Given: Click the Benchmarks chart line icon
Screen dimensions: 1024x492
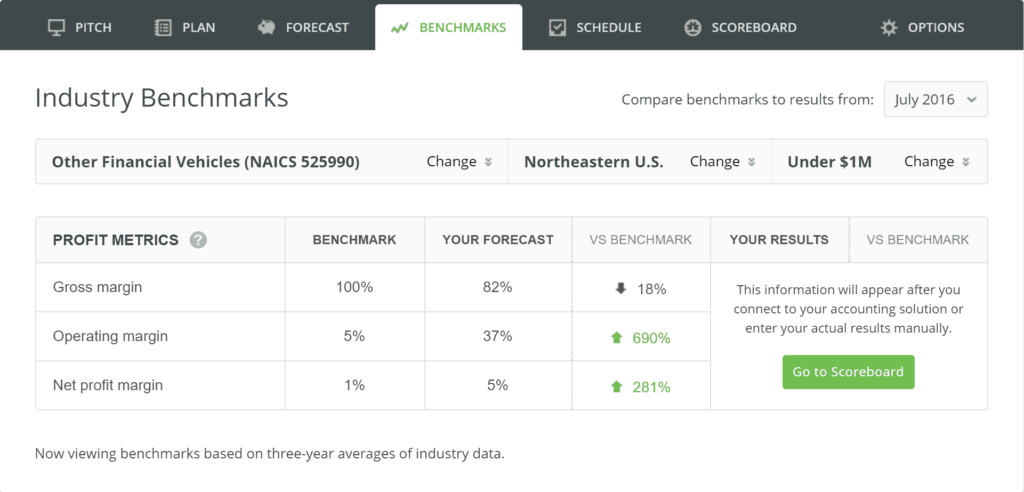Looking at the screenshot, I should (399, 28).
